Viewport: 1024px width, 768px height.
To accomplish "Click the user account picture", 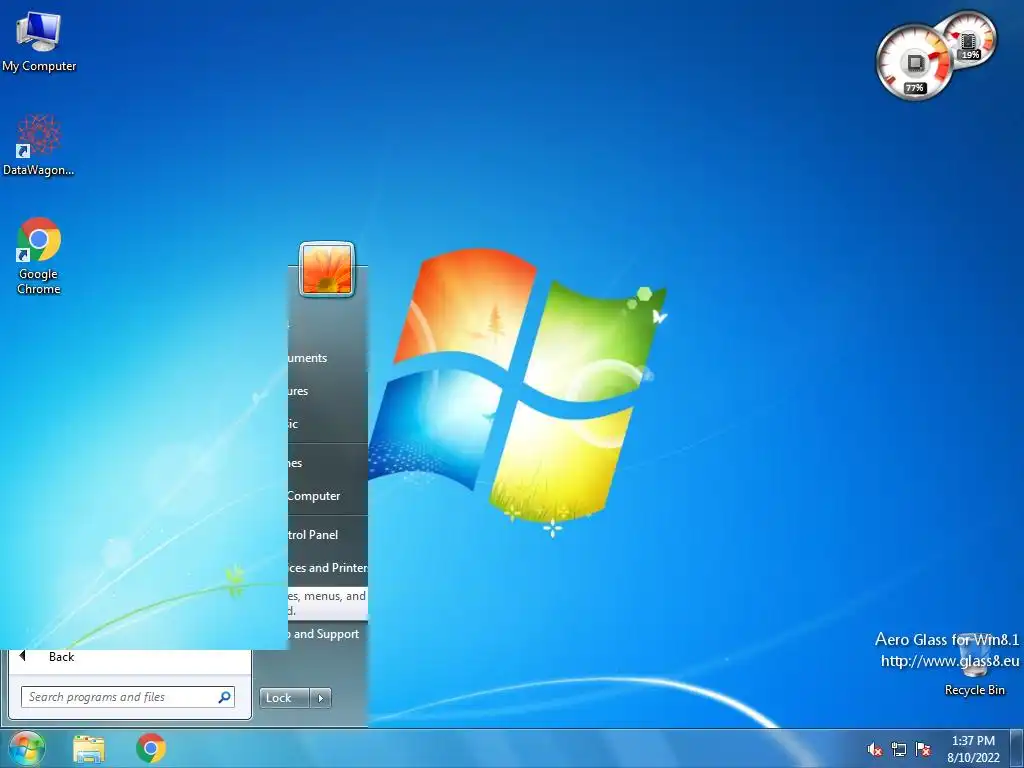I will [x=327, y=270].
